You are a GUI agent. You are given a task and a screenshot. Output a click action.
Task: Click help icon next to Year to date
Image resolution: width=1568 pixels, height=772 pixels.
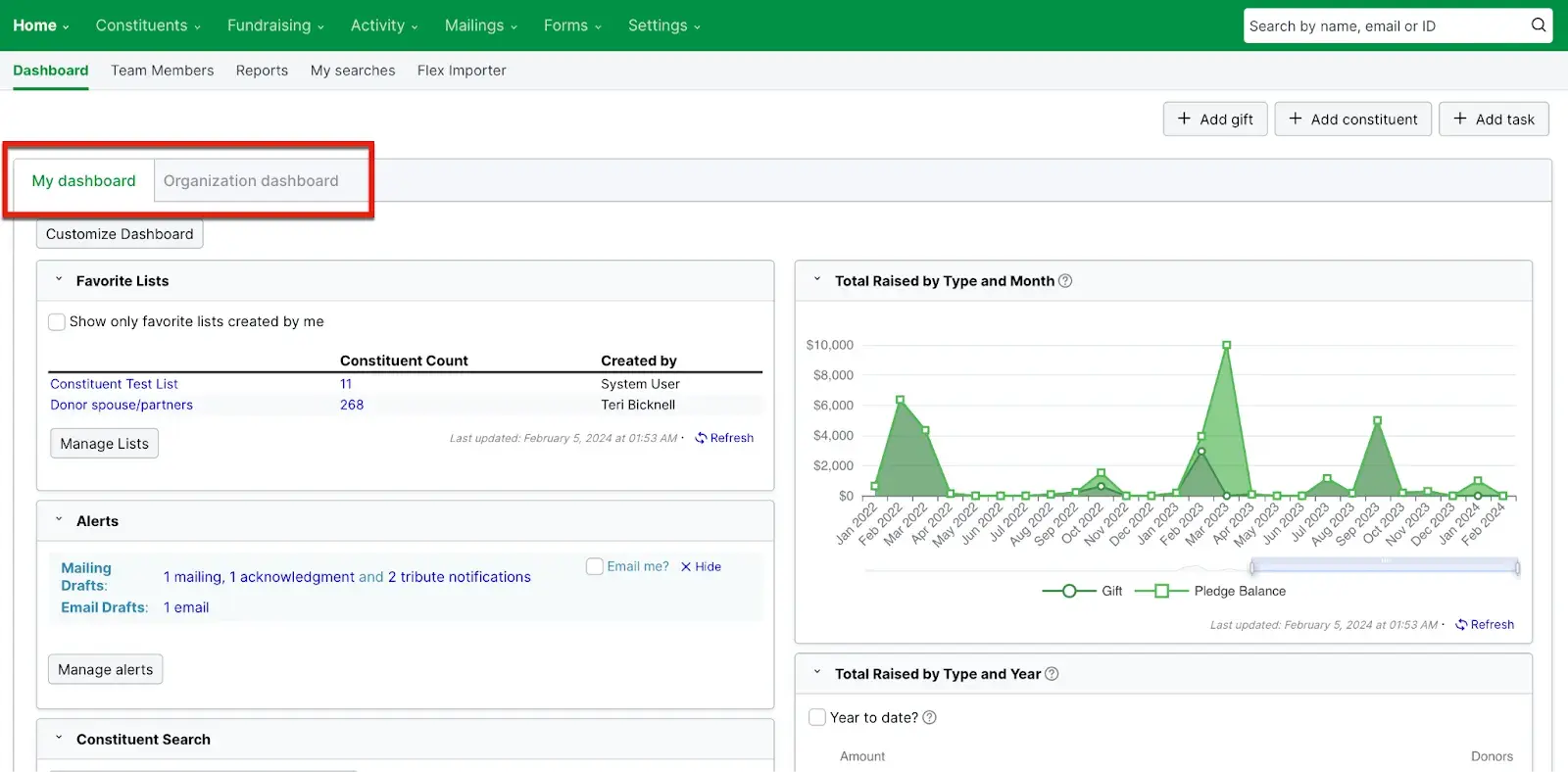tap(930, 718)
